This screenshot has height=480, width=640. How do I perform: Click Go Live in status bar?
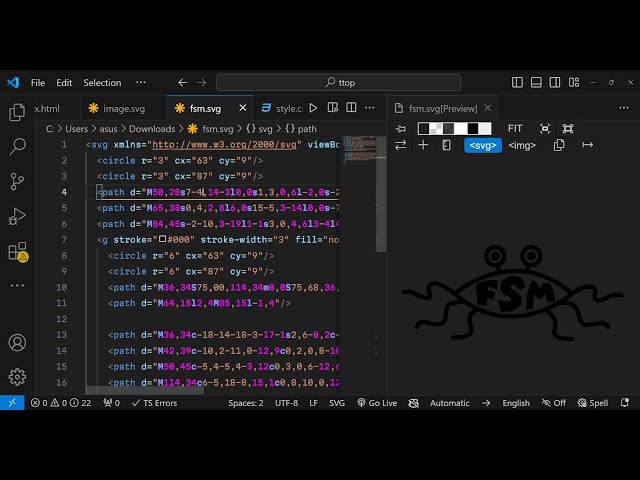(x=377, y=403)
